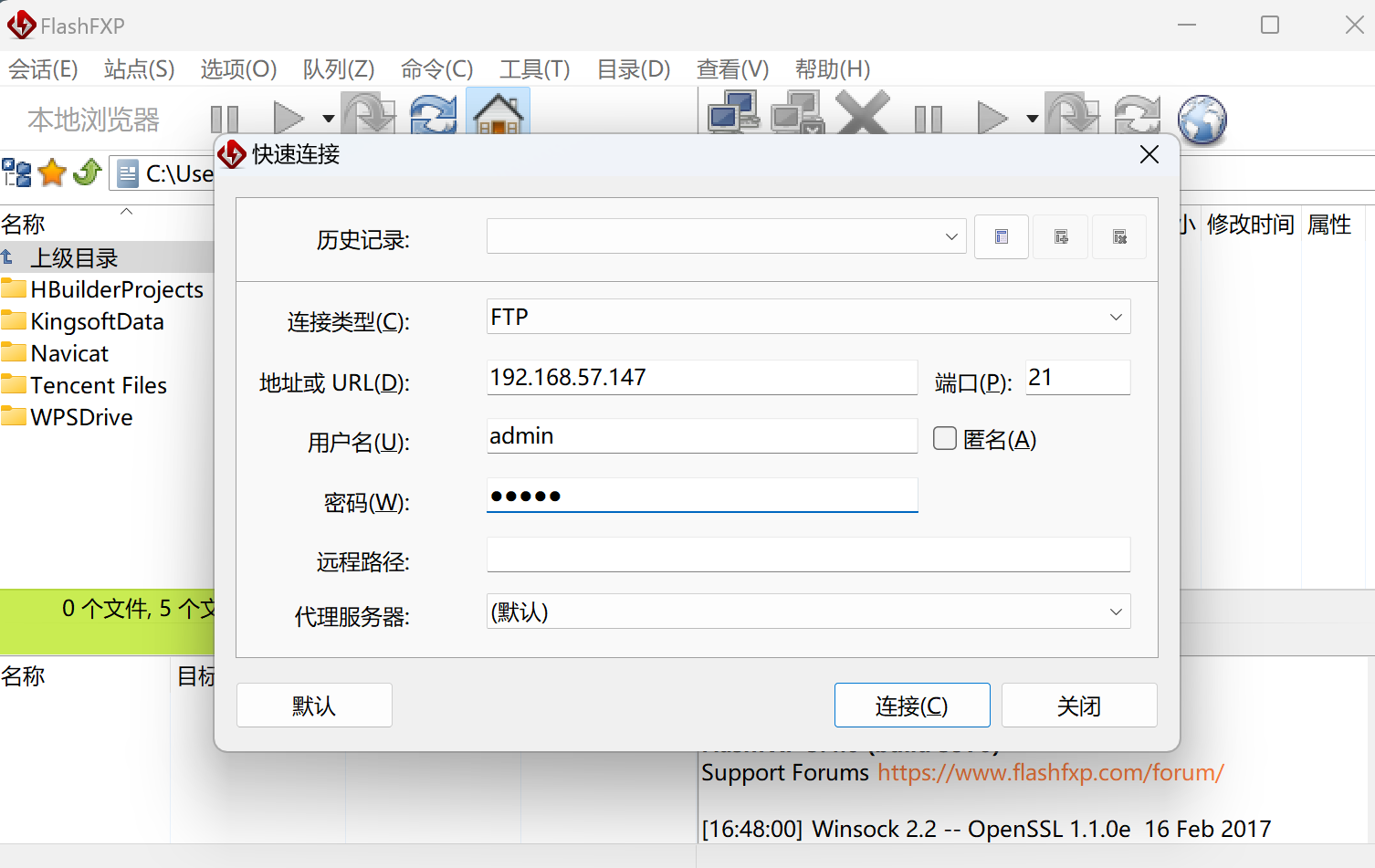
Task: Enable the 匿名(A) anonymous checkbox
Action: pyautogui.click(x=945, y=439)
